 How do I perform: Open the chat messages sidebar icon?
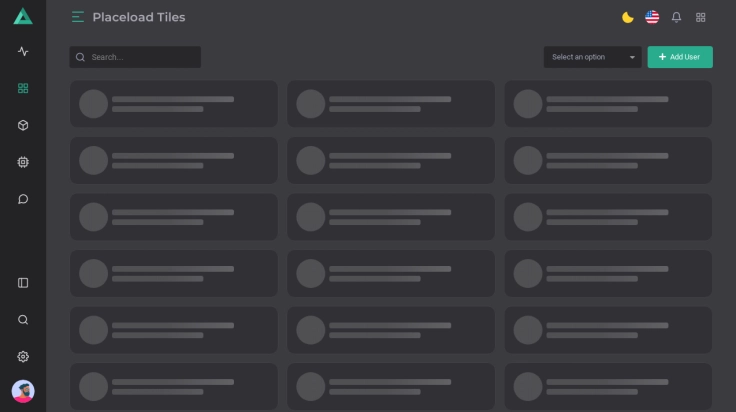(x=23, y=199)
